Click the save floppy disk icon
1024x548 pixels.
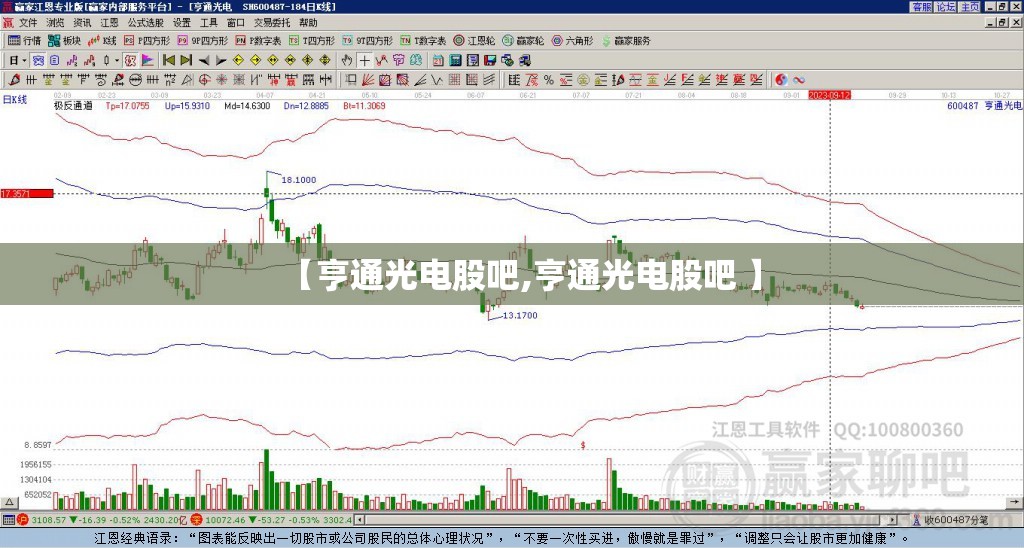click(x=490, y=61)
